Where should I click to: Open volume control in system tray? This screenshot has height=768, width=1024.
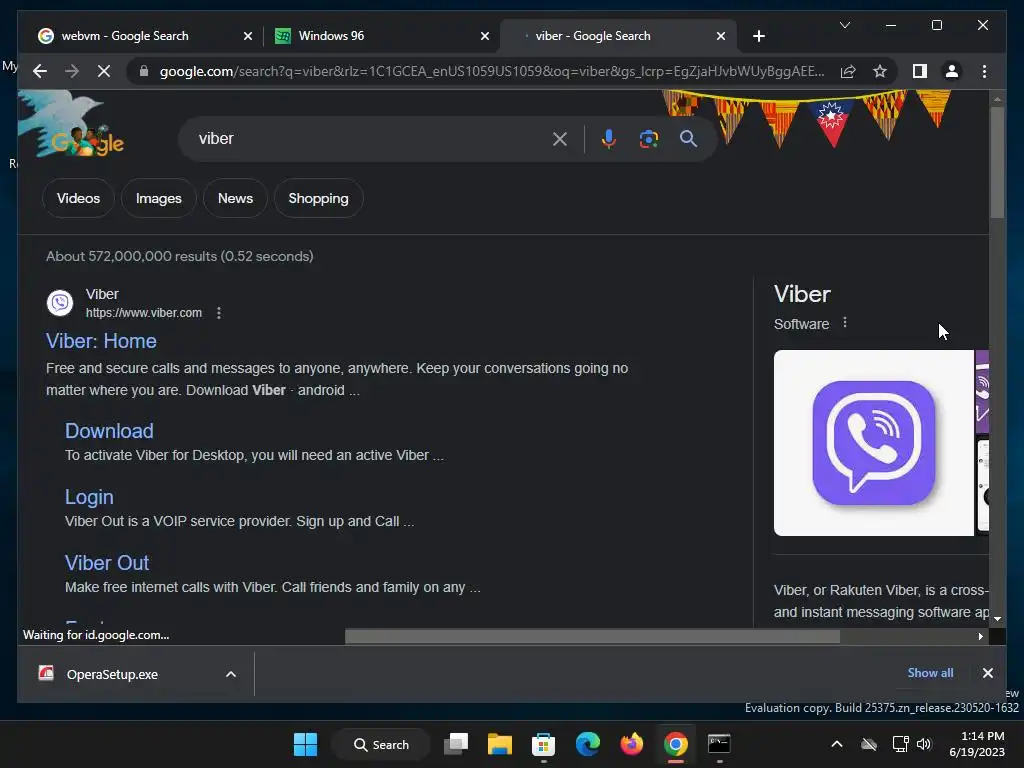[923, 744]
